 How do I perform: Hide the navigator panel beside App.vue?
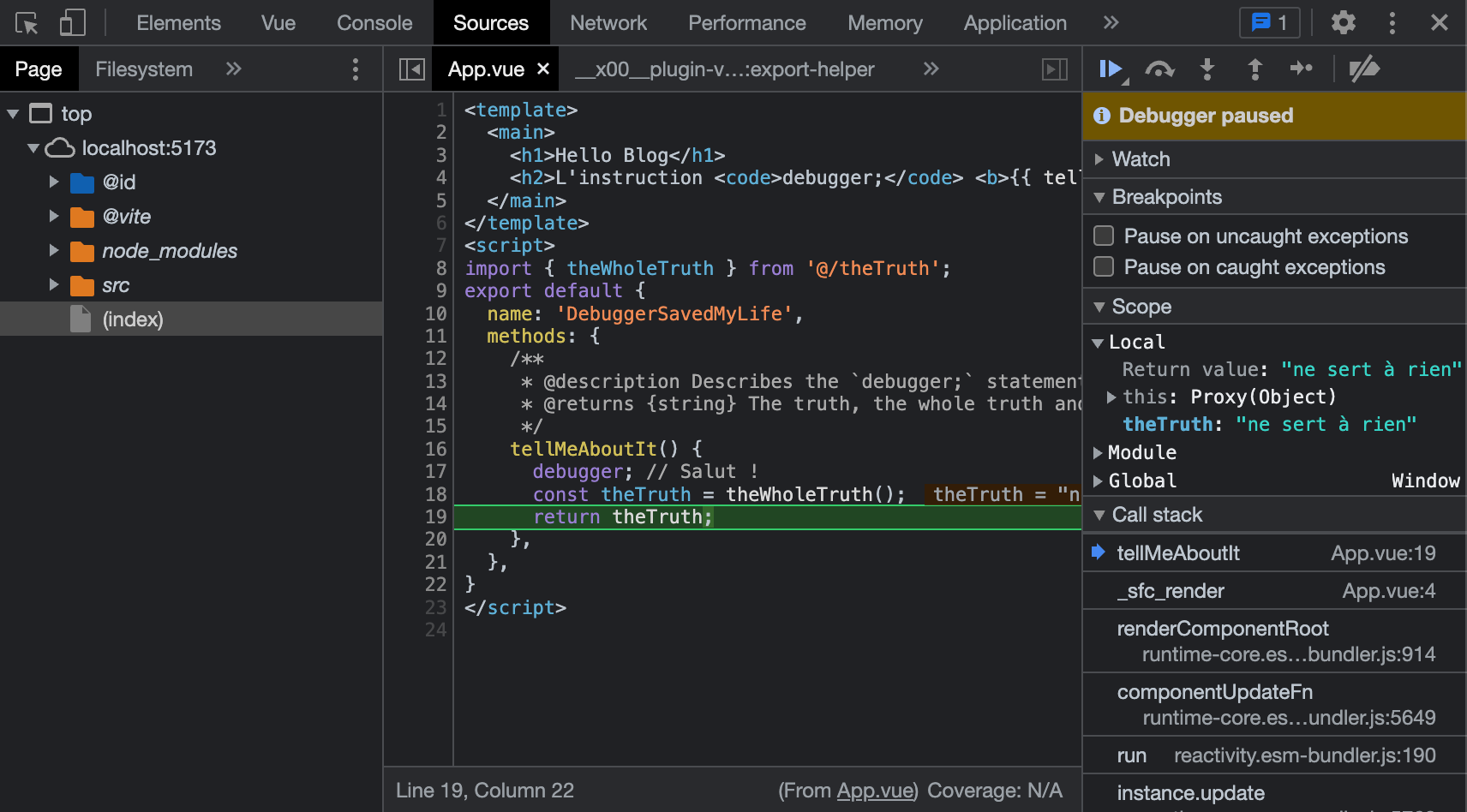coord(410,69)
